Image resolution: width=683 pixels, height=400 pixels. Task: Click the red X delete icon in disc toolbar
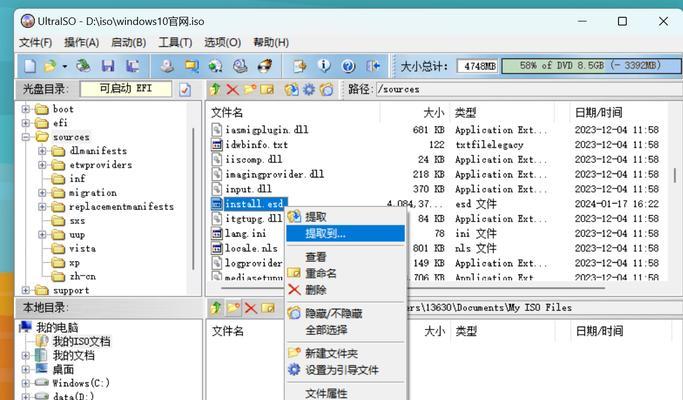[233, 90]
